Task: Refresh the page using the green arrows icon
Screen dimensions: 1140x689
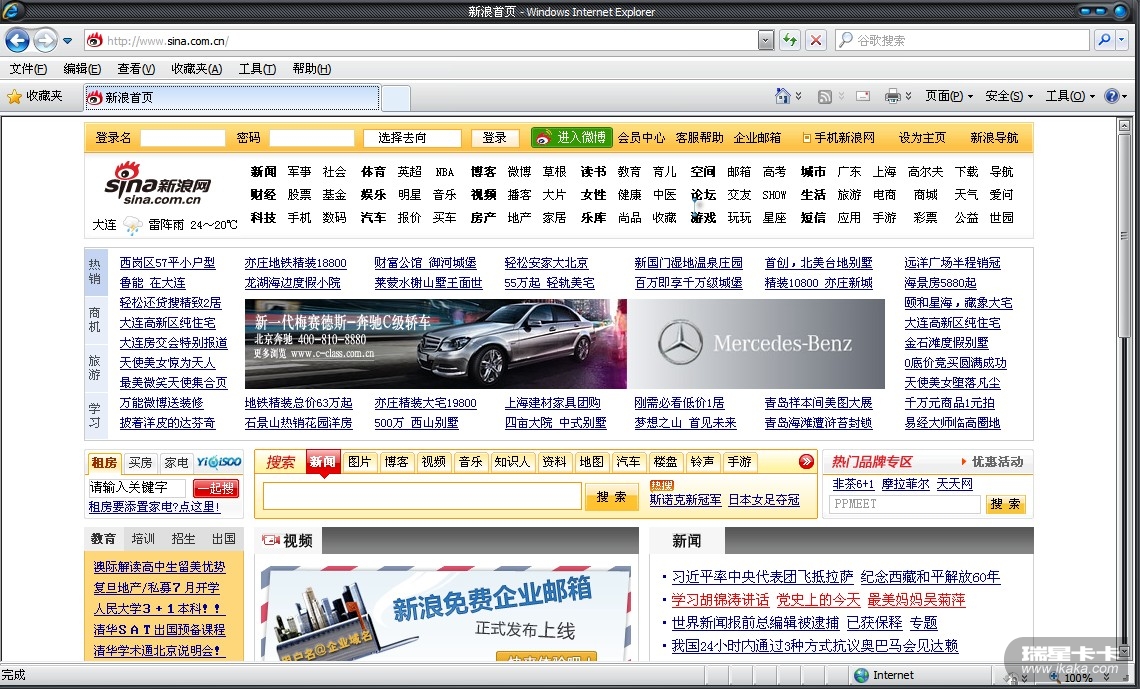Action: (790, 40)
